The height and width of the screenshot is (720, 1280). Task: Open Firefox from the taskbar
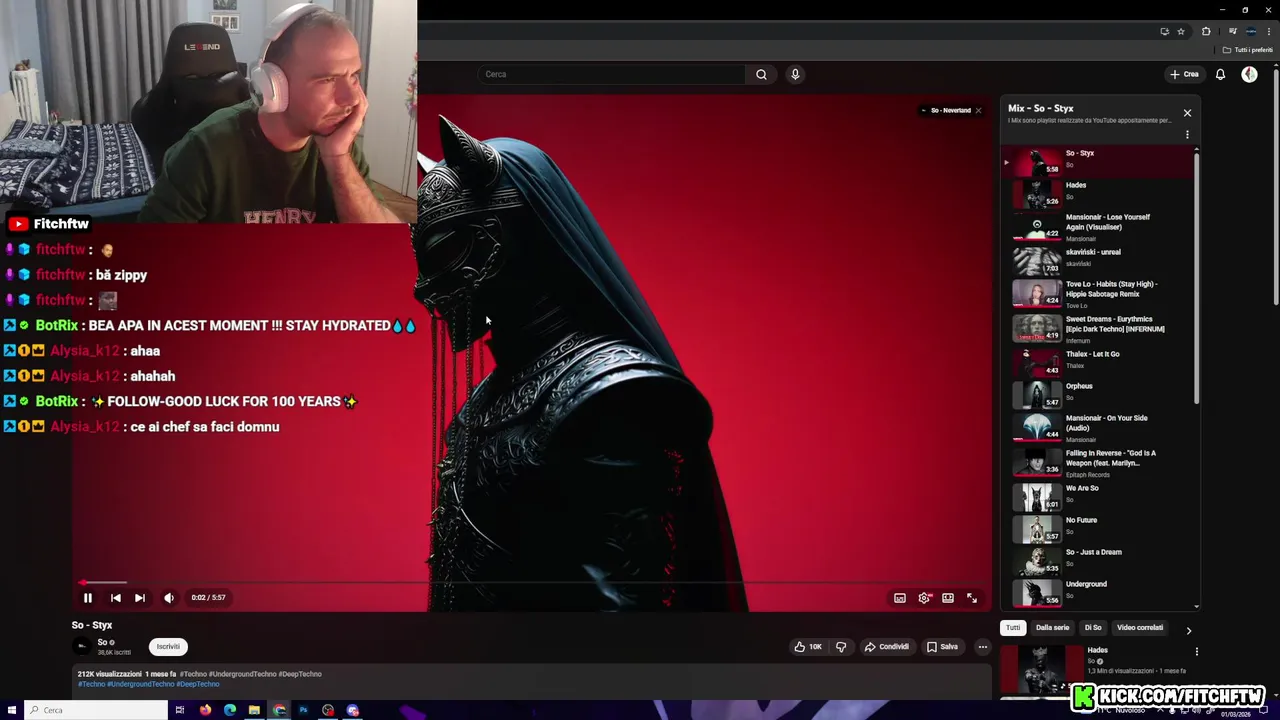pos(206,710)
